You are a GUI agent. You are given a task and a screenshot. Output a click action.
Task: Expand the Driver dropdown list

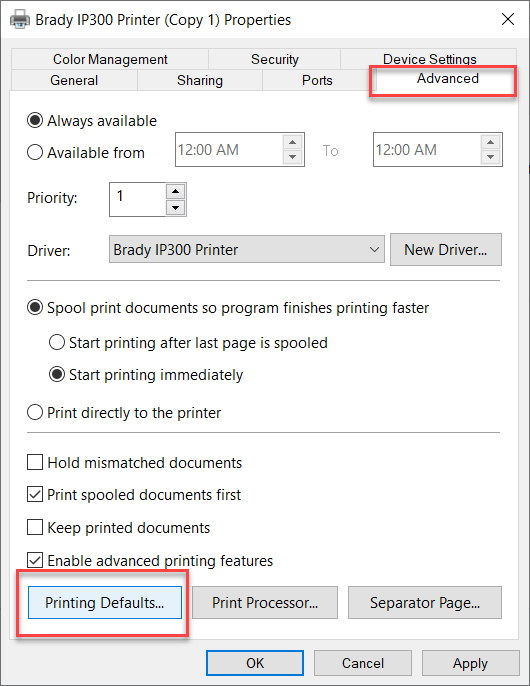pyautogui.click(x=246, y=249)
